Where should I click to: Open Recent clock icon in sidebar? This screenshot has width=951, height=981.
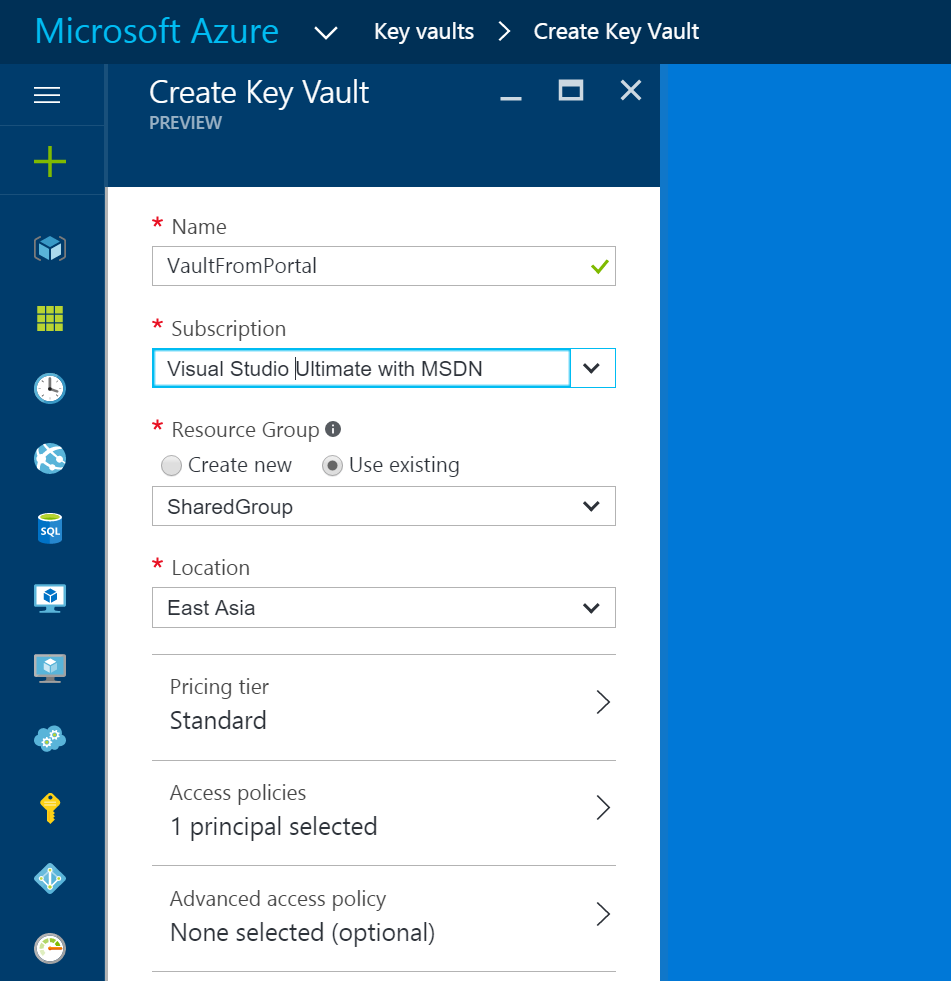[x=50, y=389]
